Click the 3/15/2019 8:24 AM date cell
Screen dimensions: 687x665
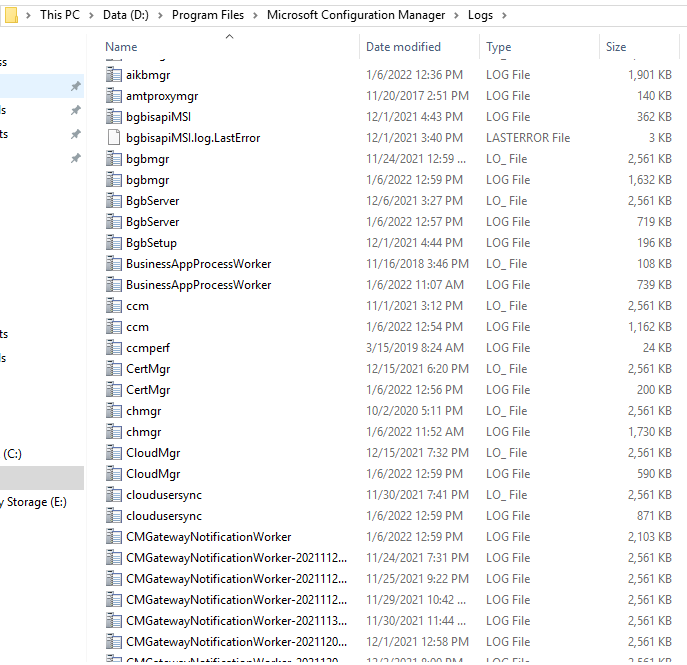pos(415,347)
